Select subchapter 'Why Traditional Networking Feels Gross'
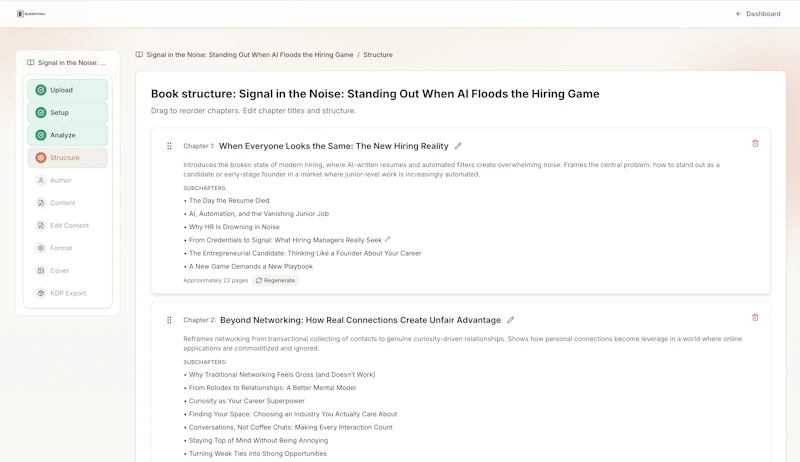 click(x=282, y=374)
